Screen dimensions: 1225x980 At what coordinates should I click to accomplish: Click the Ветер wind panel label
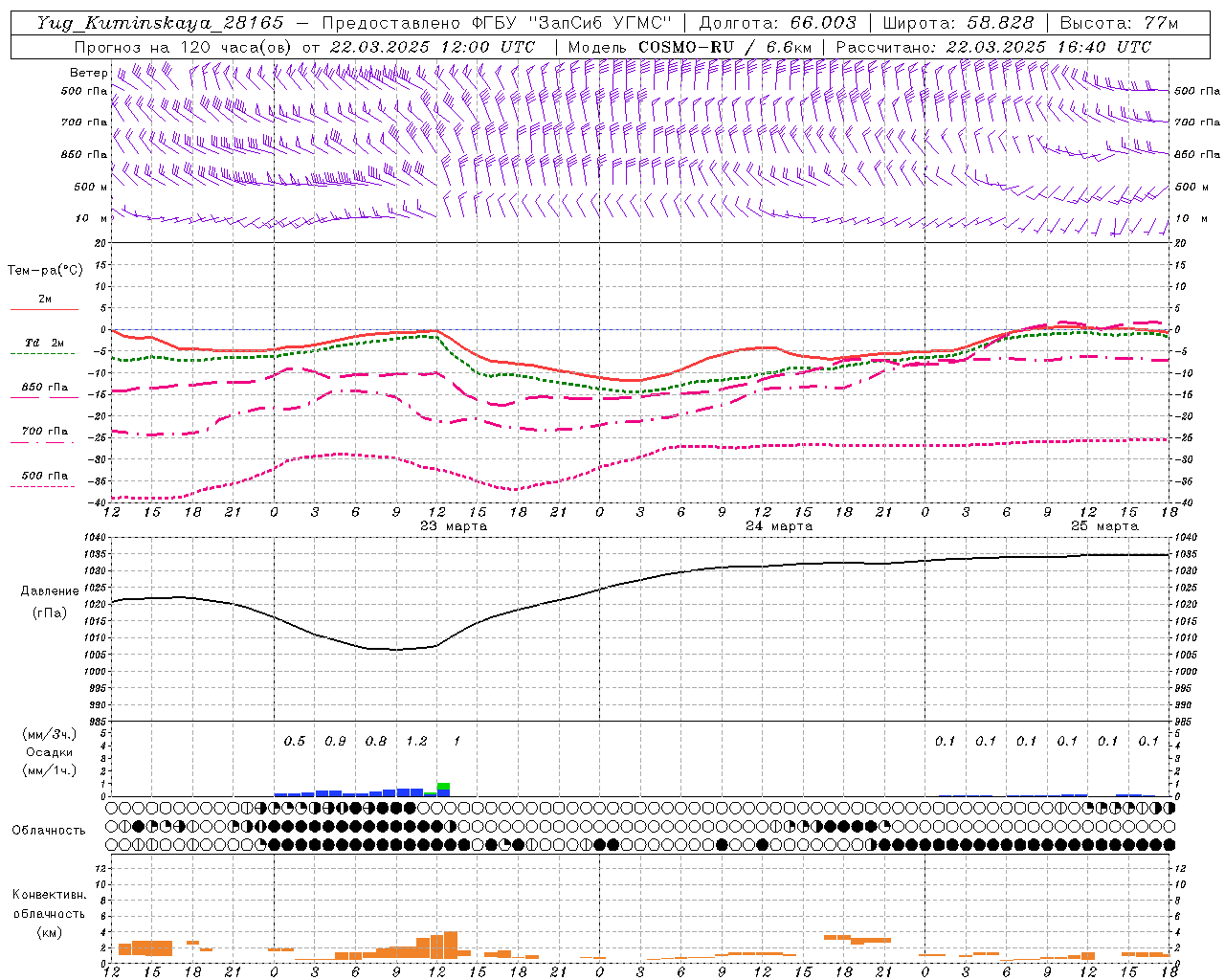88,73
